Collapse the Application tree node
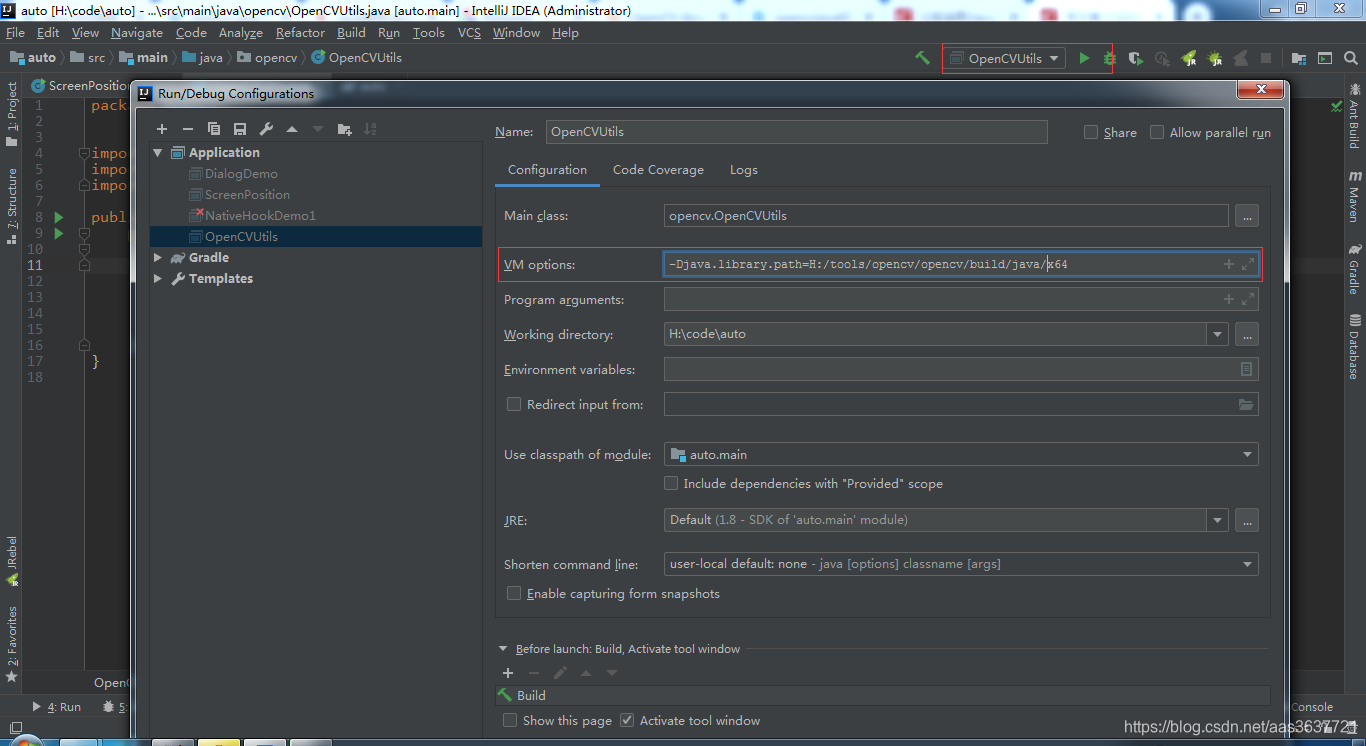This screenshot has height=746, width=1366. pyautogui.click(x=158, y=152)
